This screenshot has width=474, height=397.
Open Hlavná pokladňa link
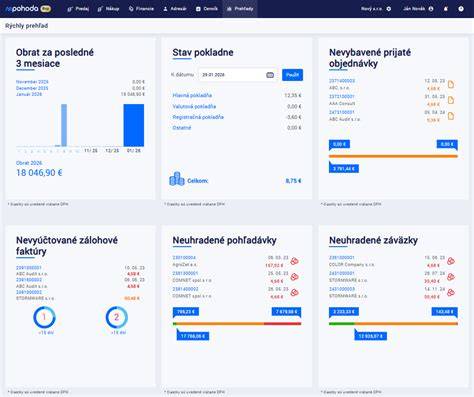point(192,95)
